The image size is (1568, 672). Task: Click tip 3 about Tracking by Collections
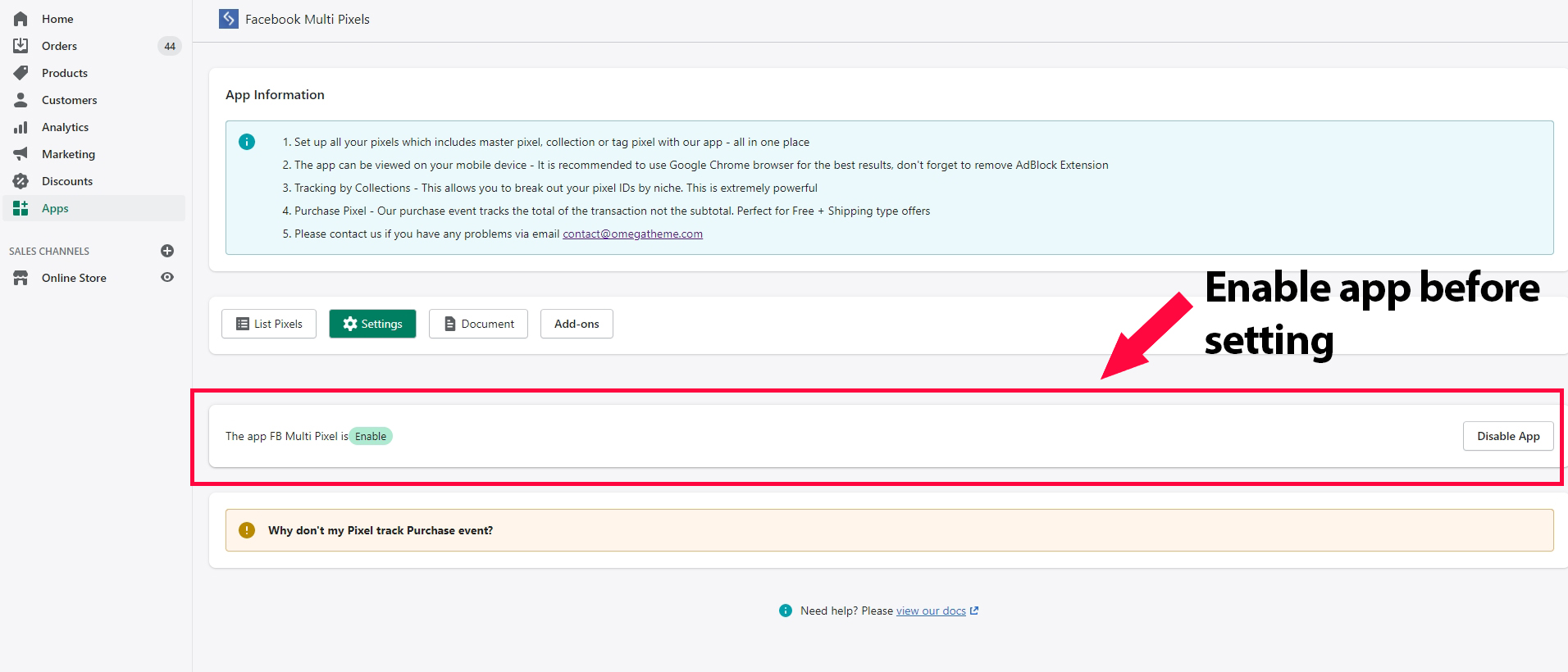(x=549, y=188)
